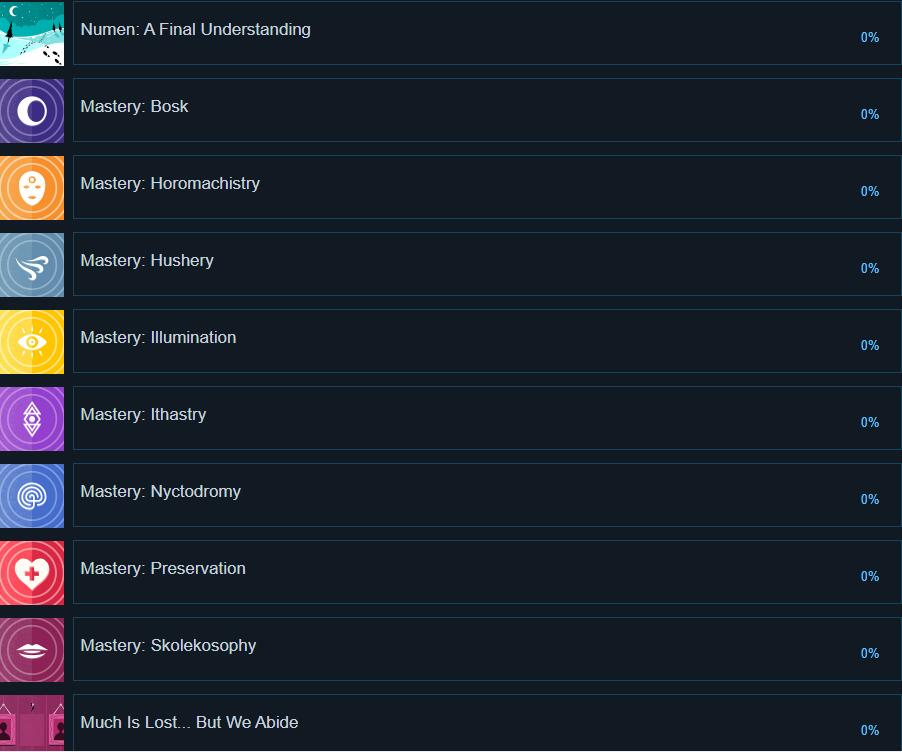Open 'Much Is Lost... But We Abide' title
This screenshot has height=752, width=902.
tap(189, 723)
